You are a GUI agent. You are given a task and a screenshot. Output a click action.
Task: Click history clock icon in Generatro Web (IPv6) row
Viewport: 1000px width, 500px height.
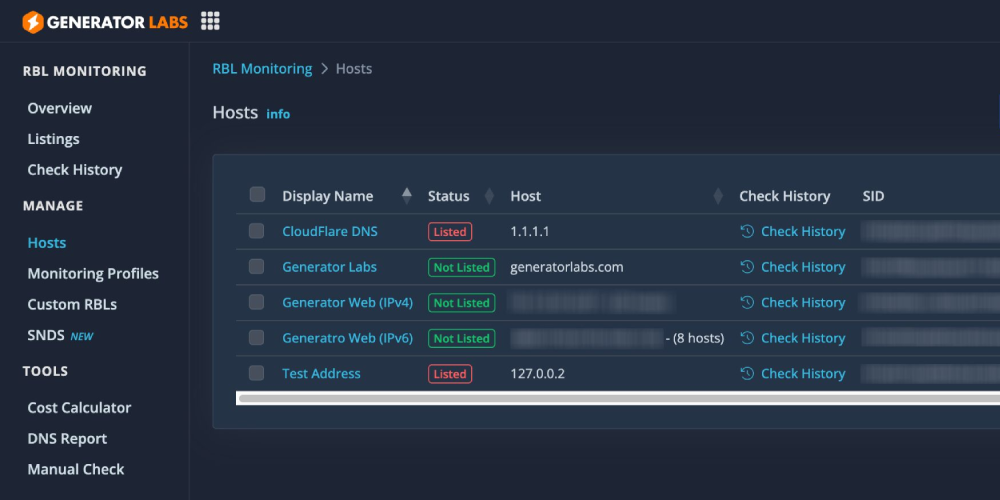click(747, 338)
